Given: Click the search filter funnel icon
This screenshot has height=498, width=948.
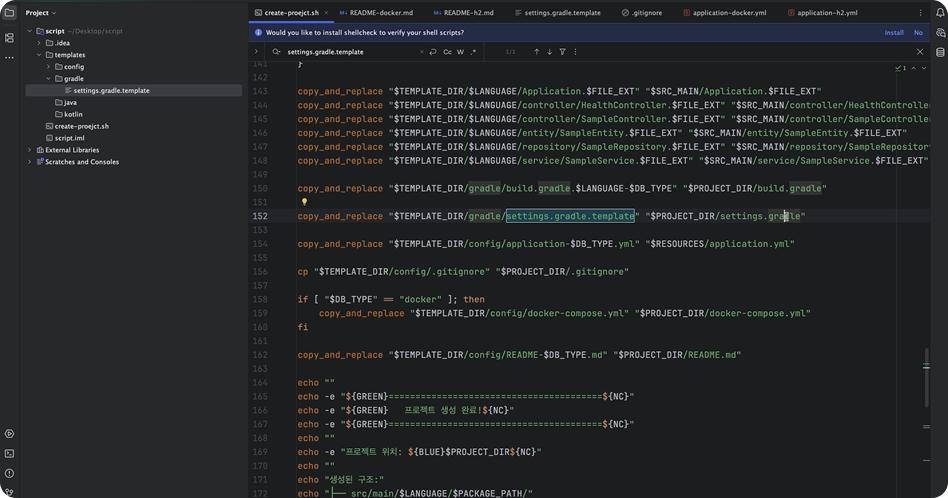Looking at the screenshot, I should tap(562, 52).
